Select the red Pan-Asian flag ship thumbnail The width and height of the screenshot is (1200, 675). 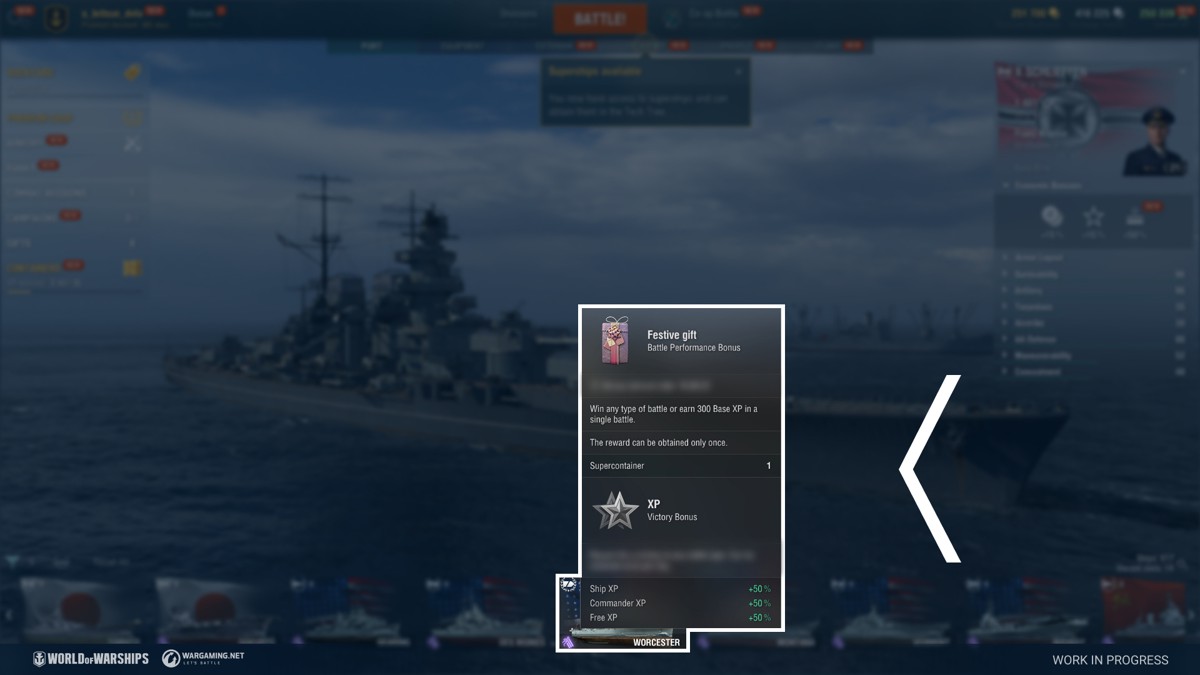(1144, 610)
